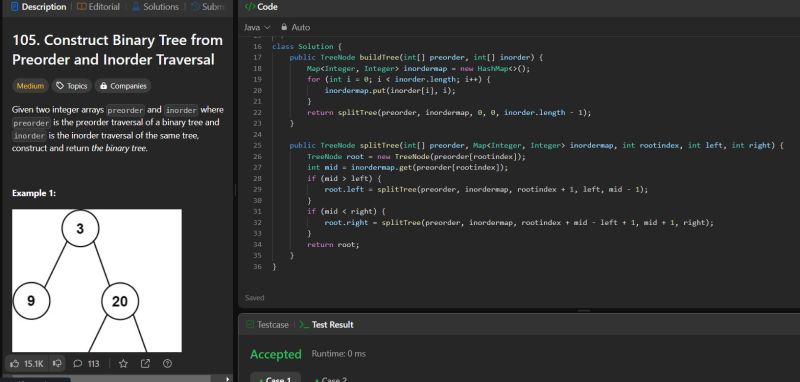The height and width of the screenshot is (382, 800).
Task: Open the Description tab
Action: pos(38,7)
